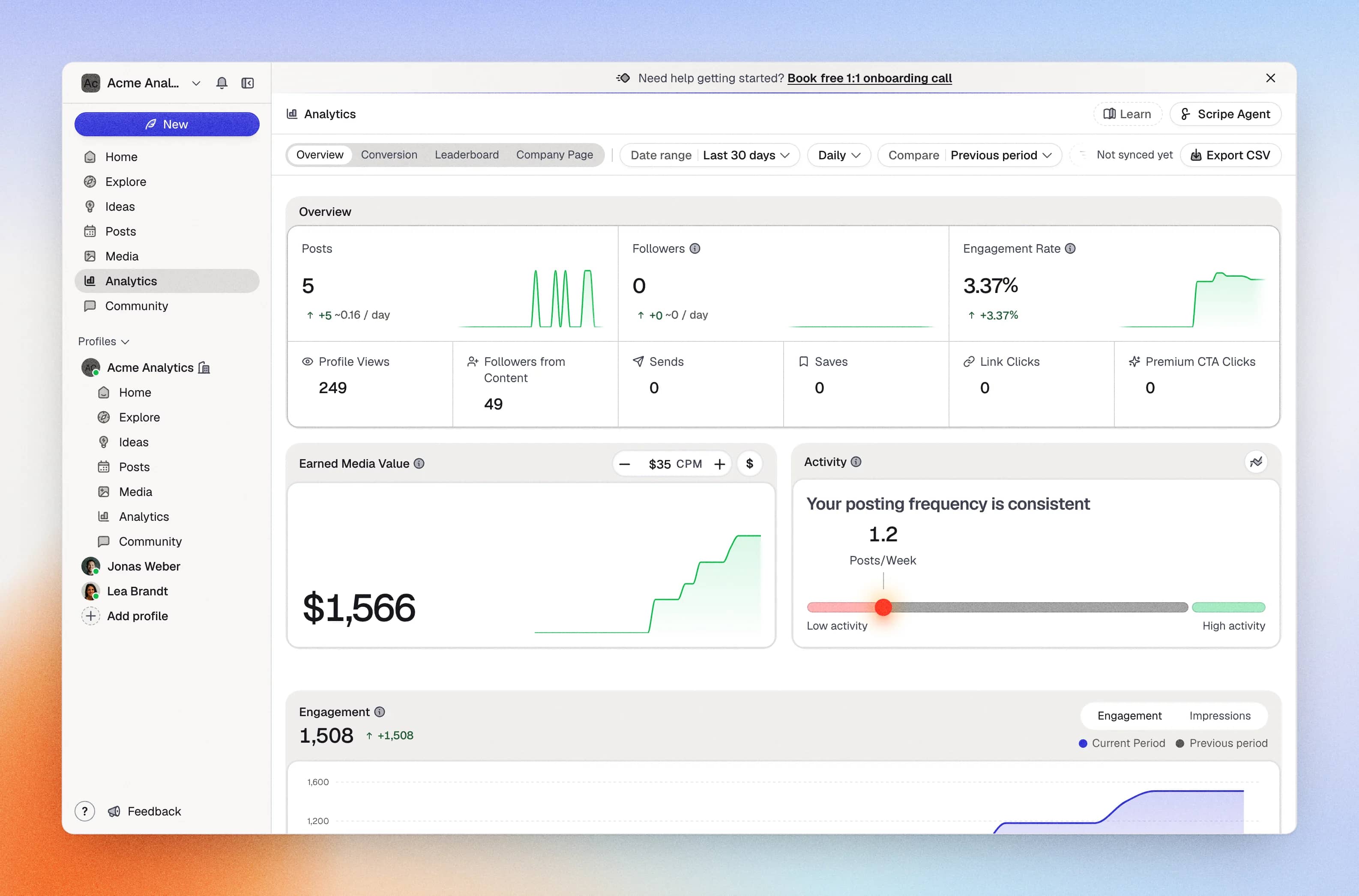Select the Overview tab
The width and height of the screenshot is (1359, 896).
click(x=320, y=155)
